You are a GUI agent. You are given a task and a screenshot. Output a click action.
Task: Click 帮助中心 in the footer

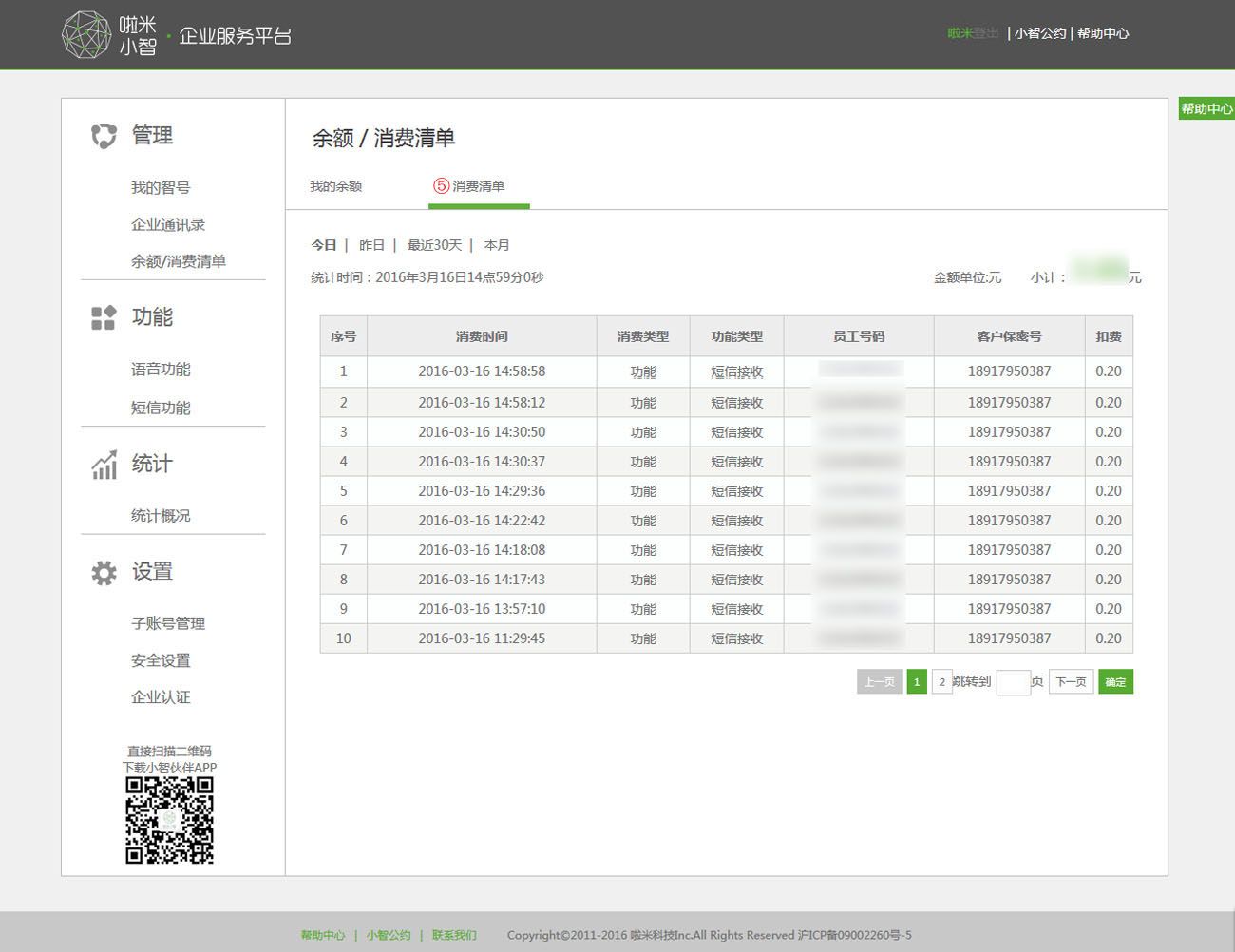[323, 935]
